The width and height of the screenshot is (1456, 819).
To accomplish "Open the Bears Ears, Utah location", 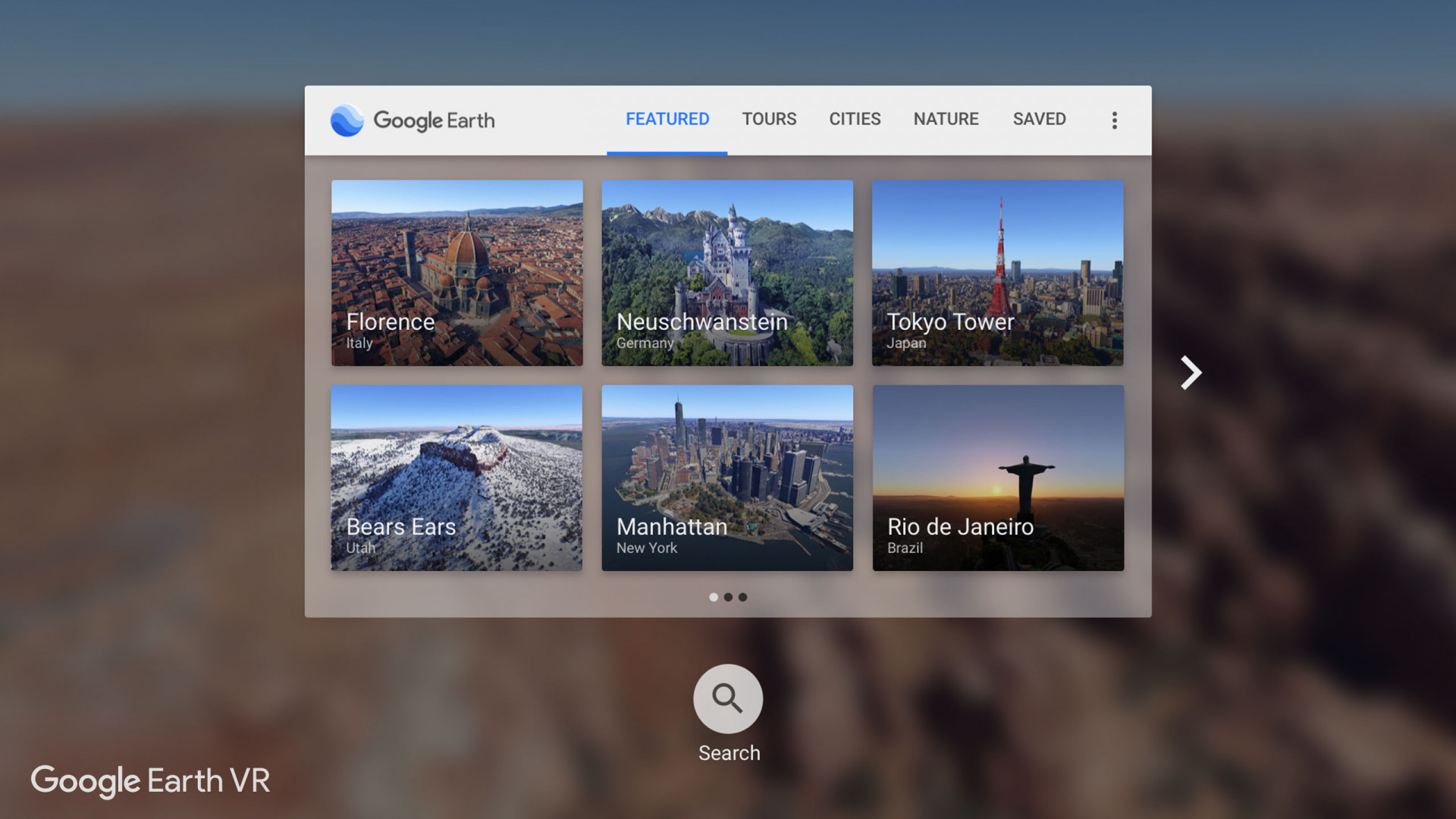I will point(456,477).
